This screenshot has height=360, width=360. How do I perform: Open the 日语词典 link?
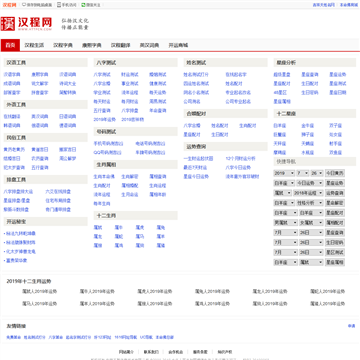point(68,117)
